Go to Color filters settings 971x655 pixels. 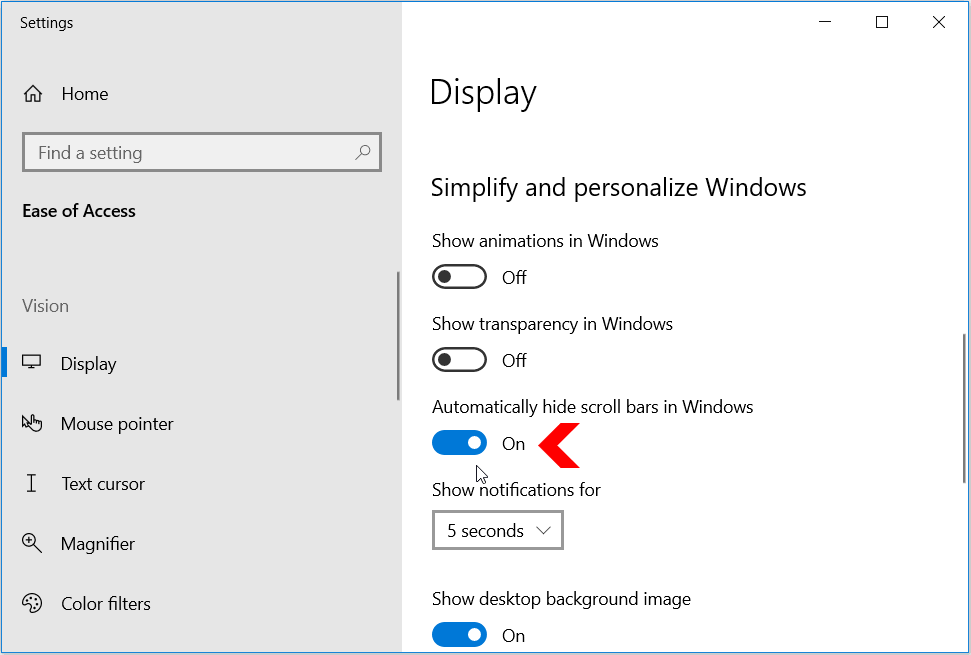coord(106,604)
